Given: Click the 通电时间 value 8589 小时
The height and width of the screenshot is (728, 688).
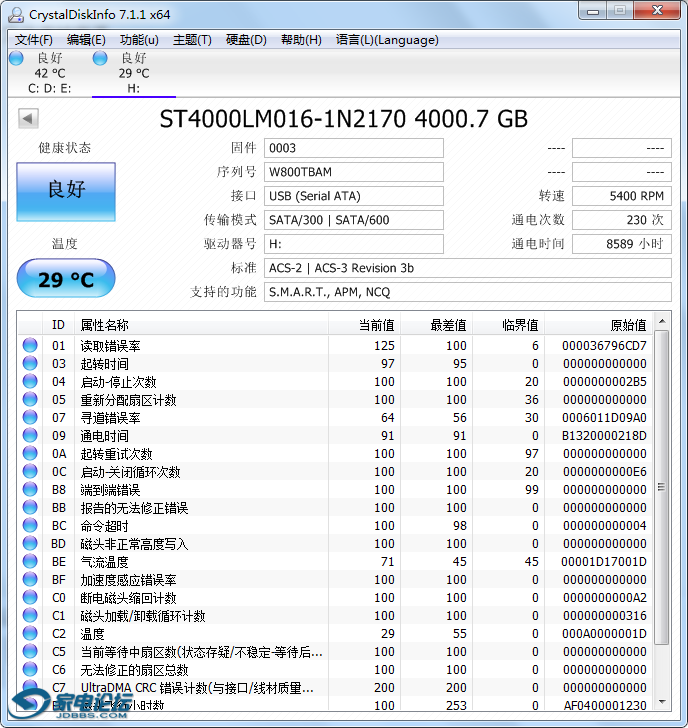Looking at the screenshot, I should [x=622, y=244].
